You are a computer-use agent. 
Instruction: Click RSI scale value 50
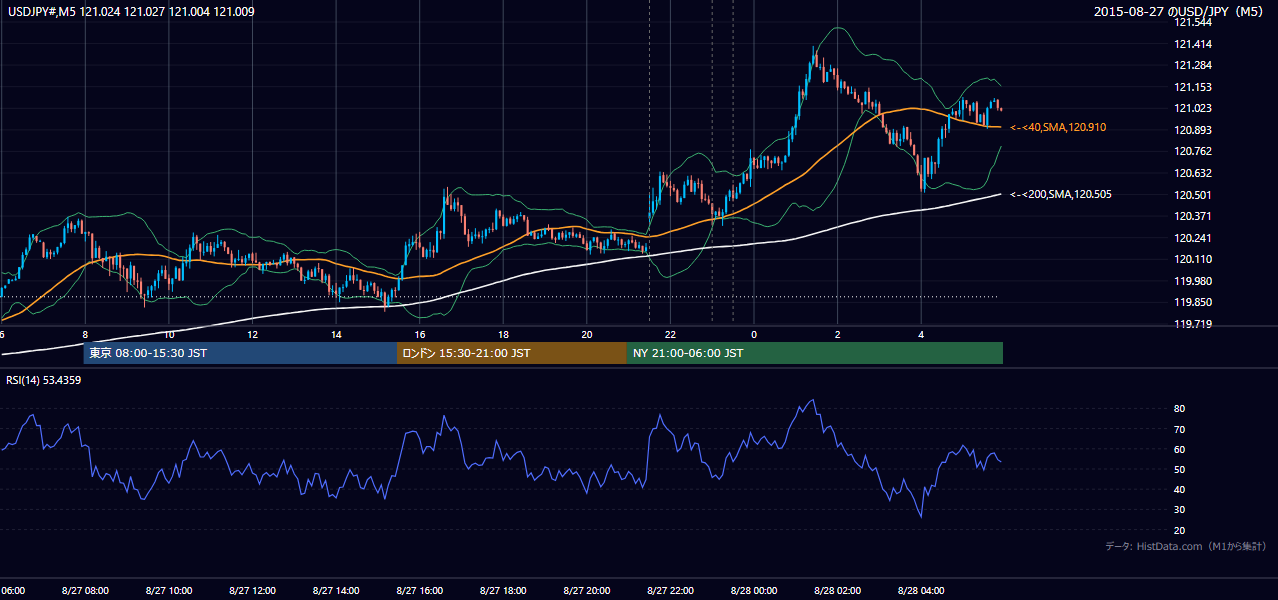[x=1179, y=470]
